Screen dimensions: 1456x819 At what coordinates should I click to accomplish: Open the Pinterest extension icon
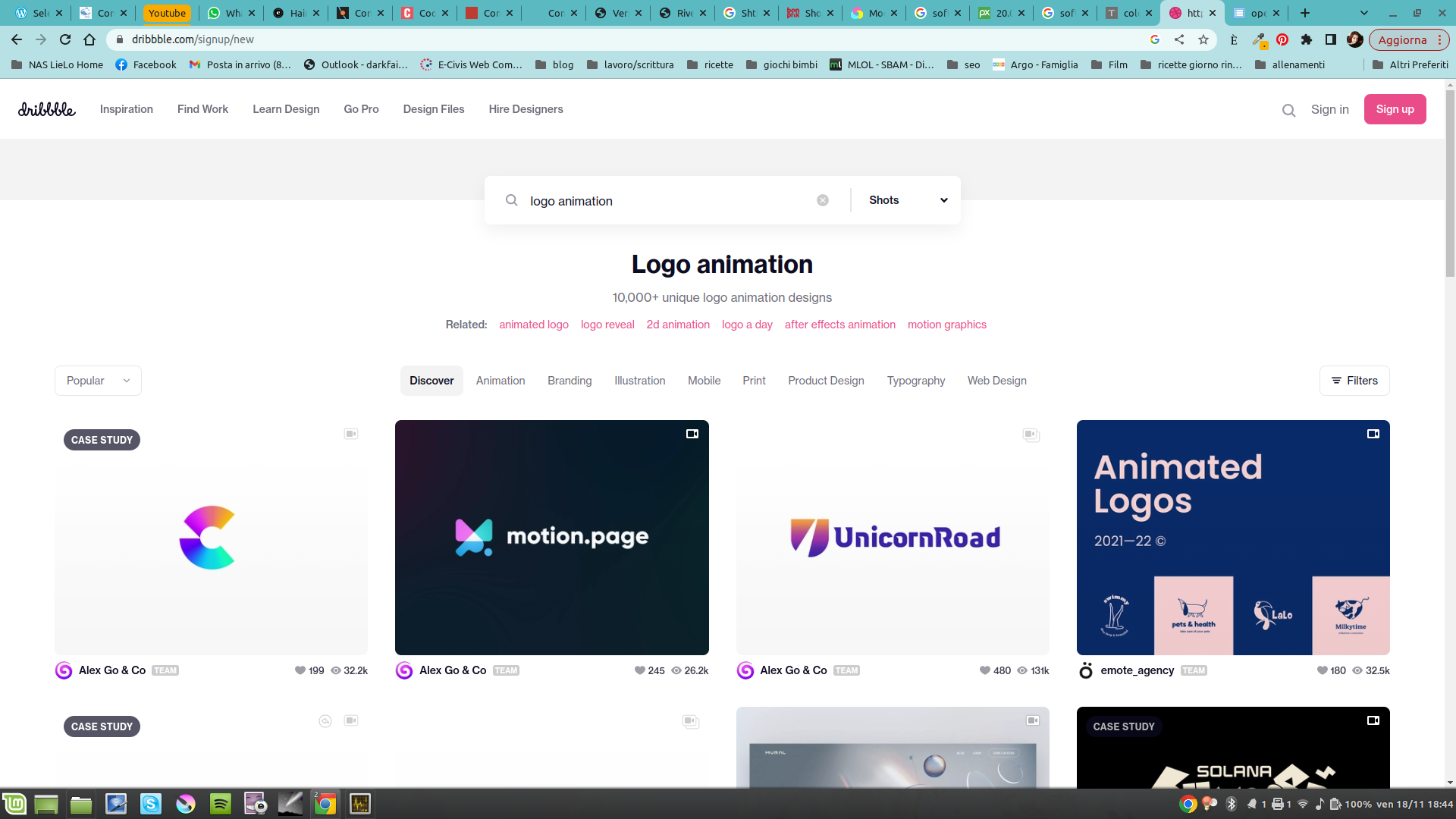pos(1282,39)
